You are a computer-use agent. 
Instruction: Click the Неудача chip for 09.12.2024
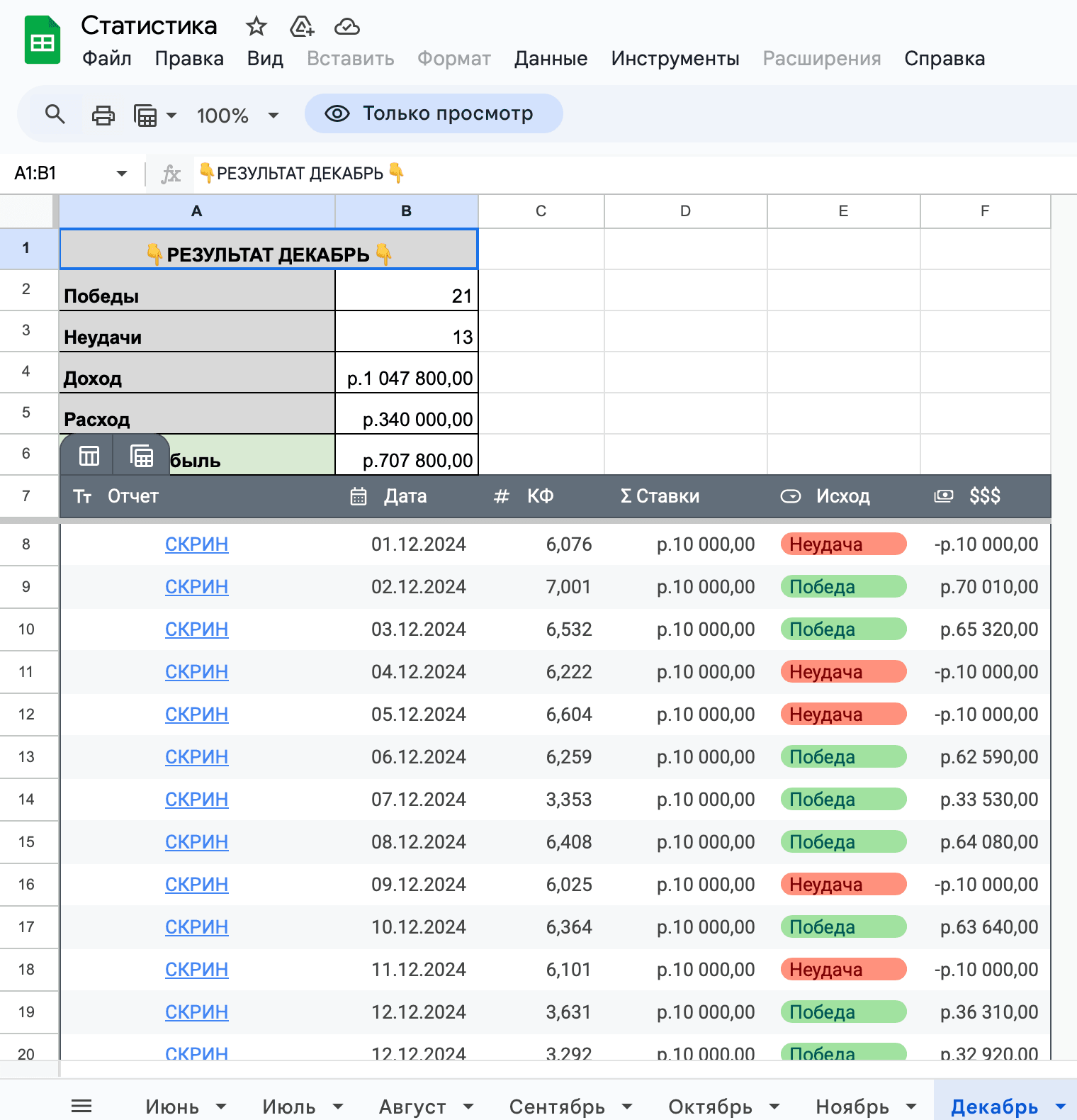[843, 885]
